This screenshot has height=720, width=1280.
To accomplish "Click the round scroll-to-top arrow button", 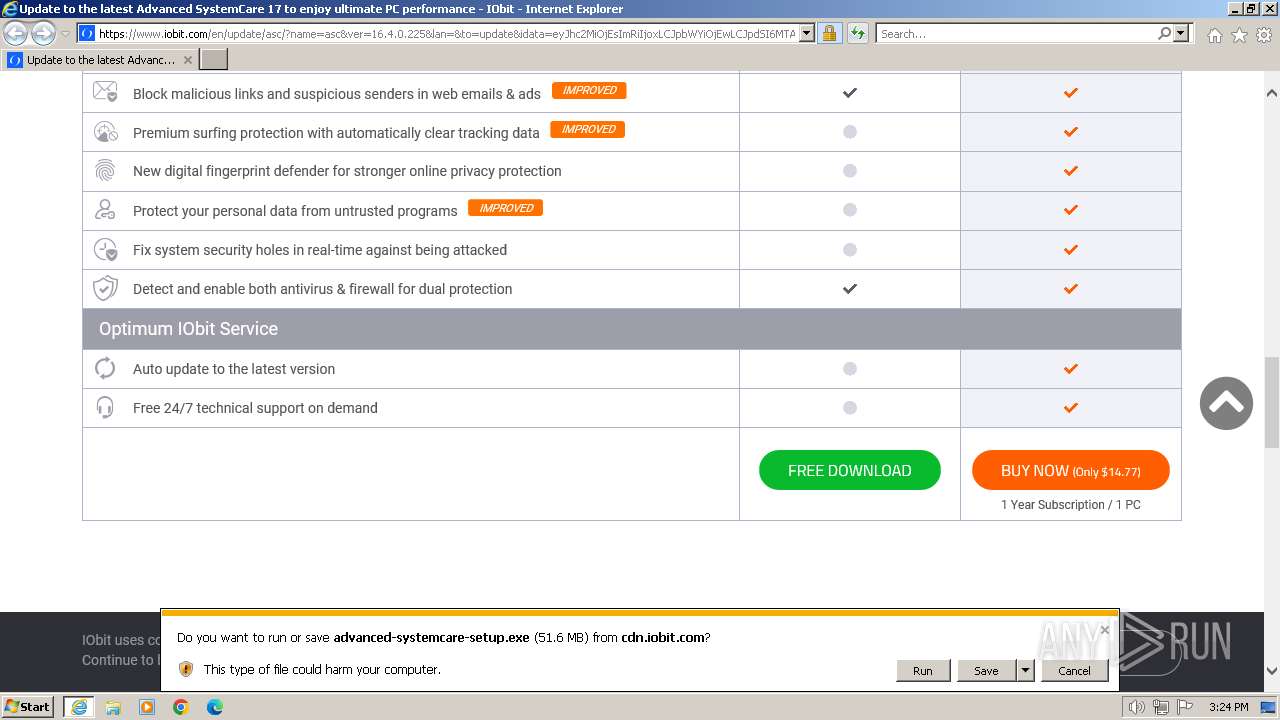I will (1226, 403).
